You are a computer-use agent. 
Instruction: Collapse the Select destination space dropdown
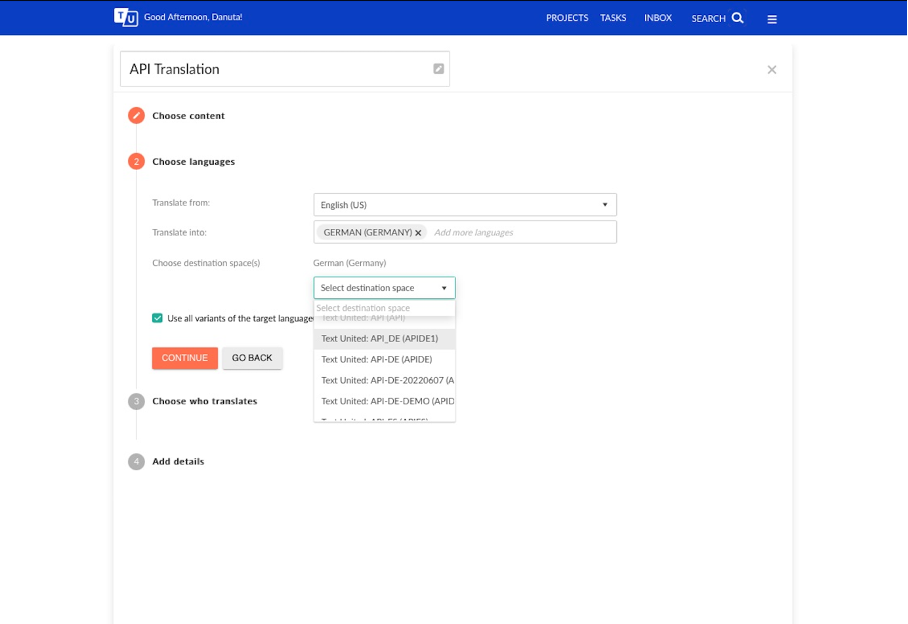[x=385, y=288]
